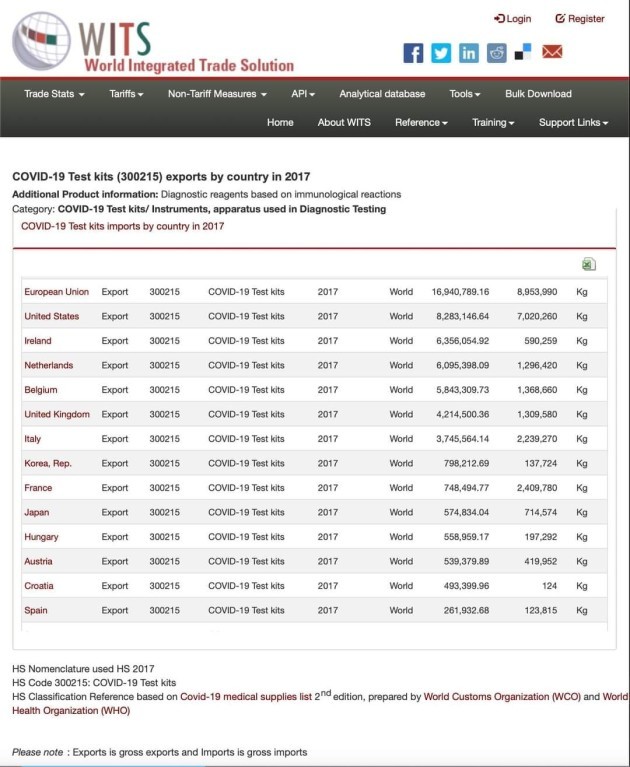The height and width of the screenshot is (767, 630).
Task: Select the Korea, Rep. country link
Action: [x=48, y=463]
